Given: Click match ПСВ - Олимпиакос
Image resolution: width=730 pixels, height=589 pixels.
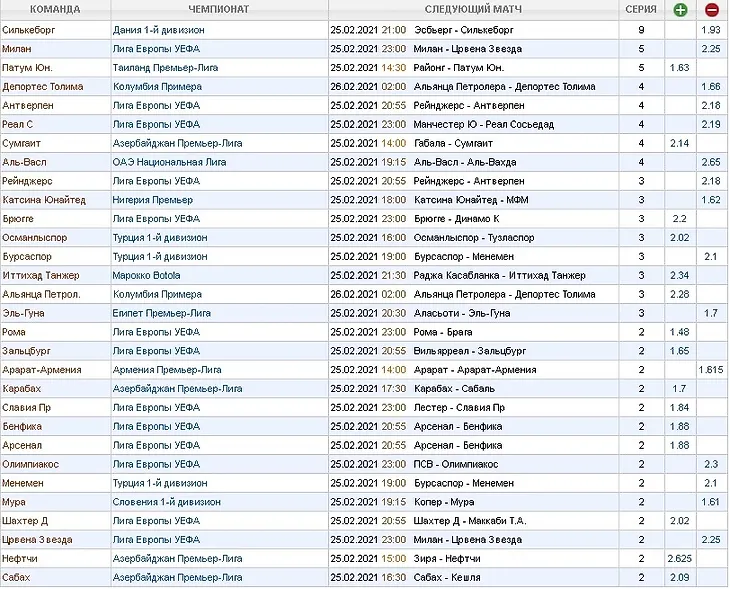Looking at the screenshot, I should pos(456,465).
